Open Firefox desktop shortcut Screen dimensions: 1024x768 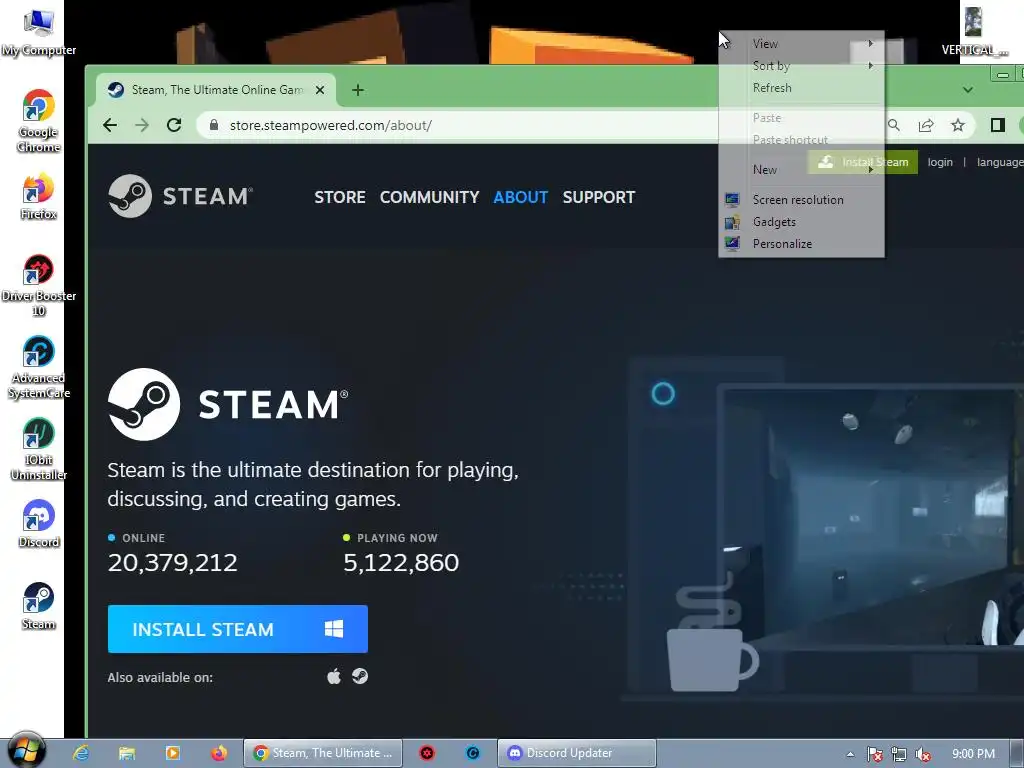pyautogui.click(x=39, y=196)
